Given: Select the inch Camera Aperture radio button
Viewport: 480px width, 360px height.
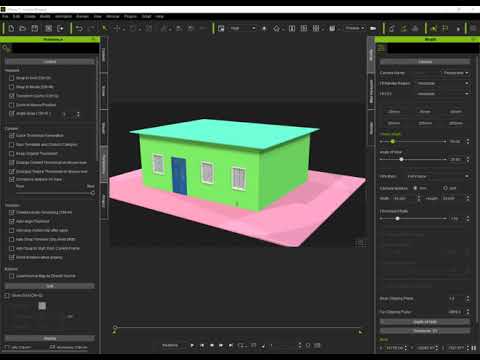Looking at the screenshot, I should click(x=445, y=188).
